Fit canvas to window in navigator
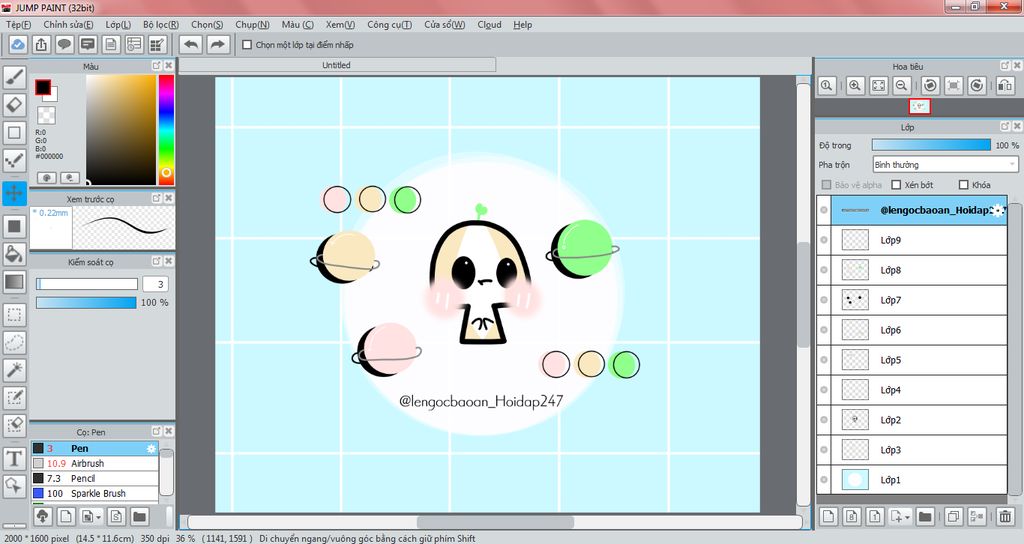This screenshot has width=1024, height=544. pyautogui.click(x=878, y=86)
